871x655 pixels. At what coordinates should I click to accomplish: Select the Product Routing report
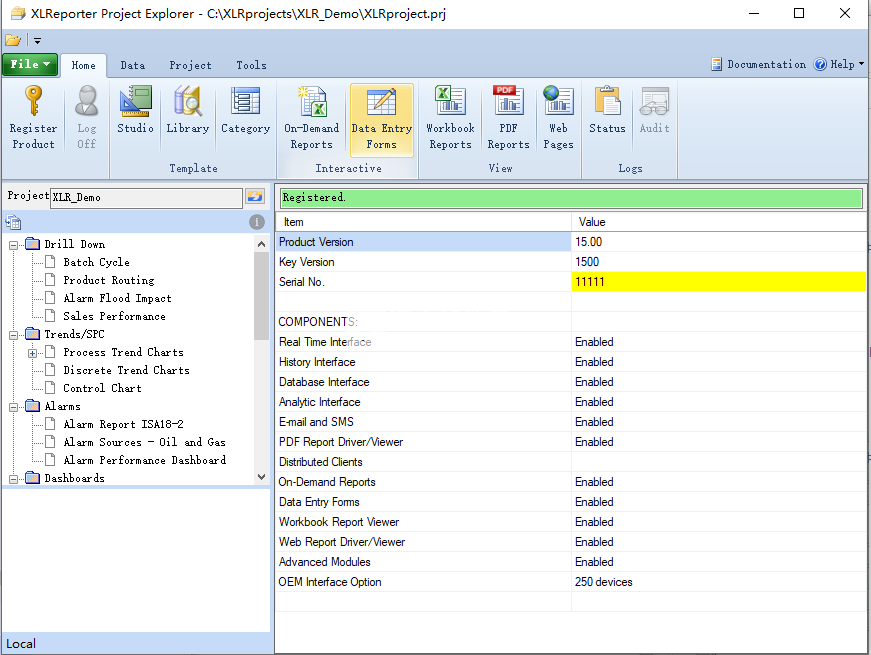click(109, 280)
